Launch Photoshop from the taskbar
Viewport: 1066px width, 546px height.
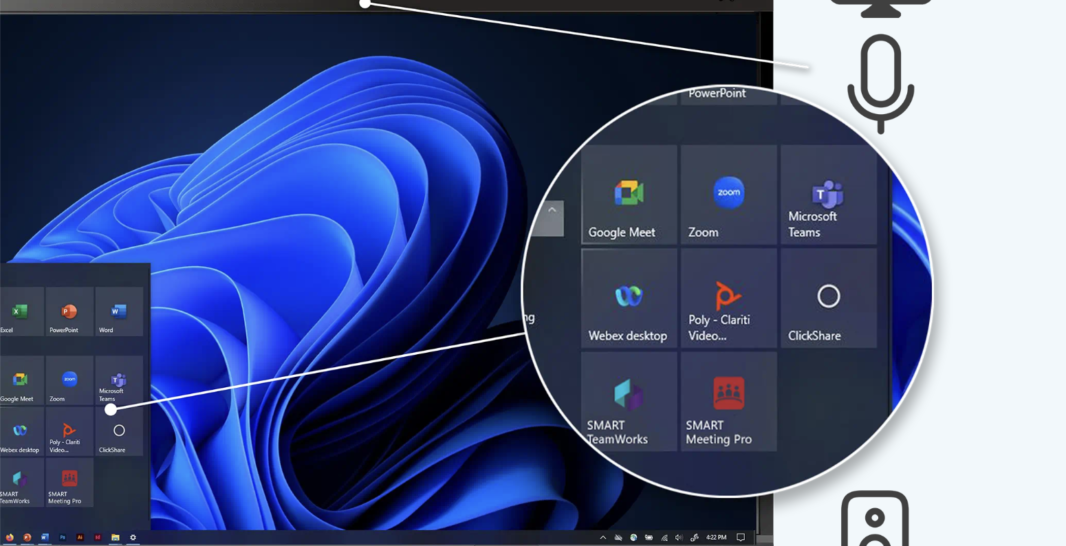(62, 538)
